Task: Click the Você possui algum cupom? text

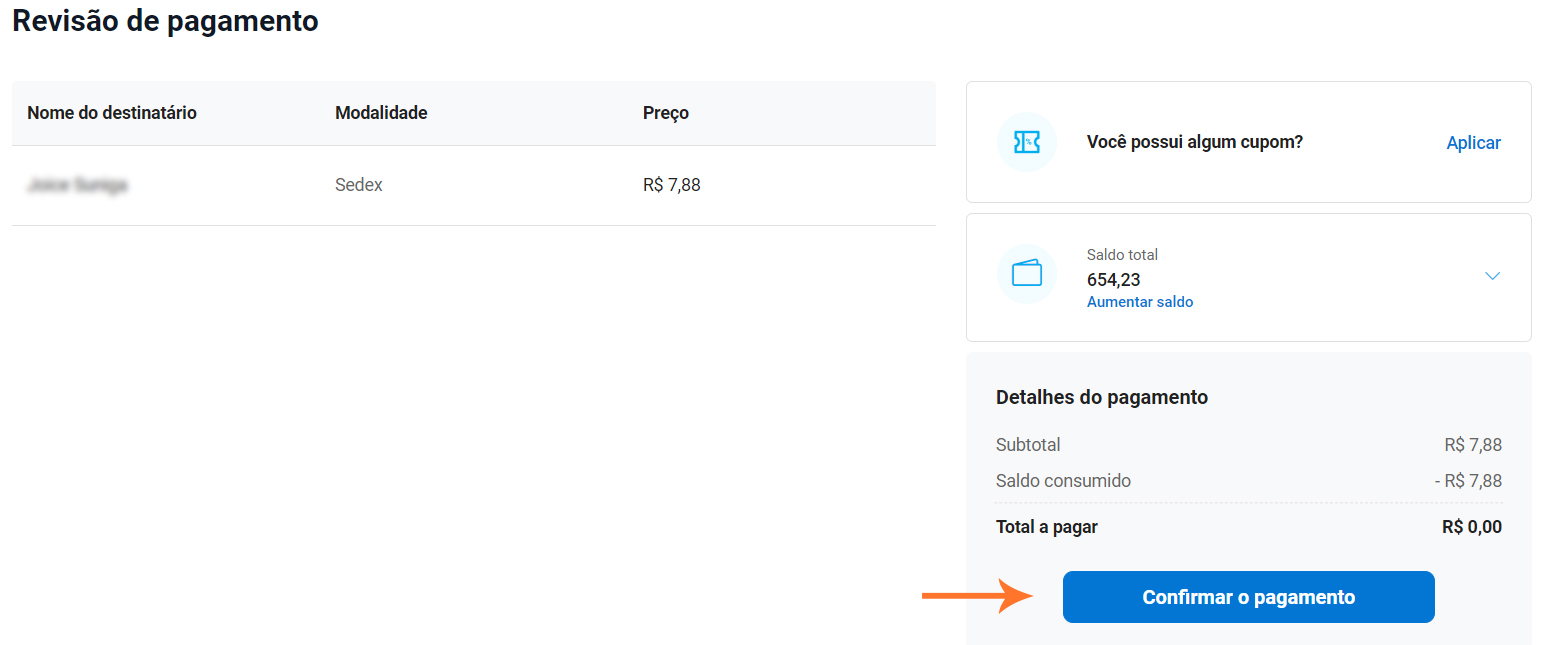Action: coord(1194,142)
